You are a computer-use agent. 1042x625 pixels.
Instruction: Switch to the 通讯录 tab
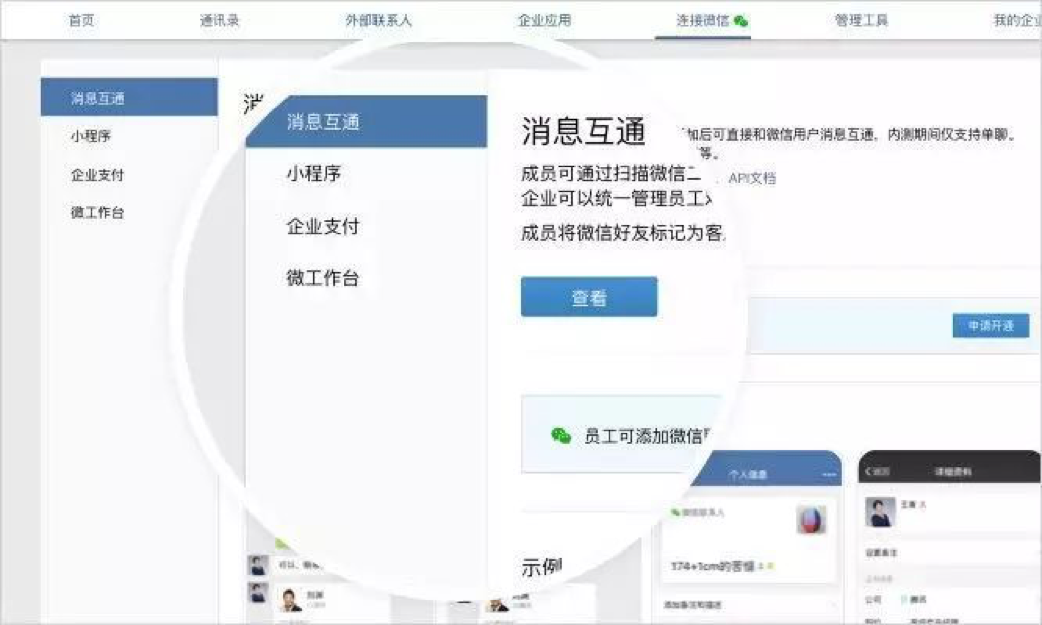click(219, 21)
